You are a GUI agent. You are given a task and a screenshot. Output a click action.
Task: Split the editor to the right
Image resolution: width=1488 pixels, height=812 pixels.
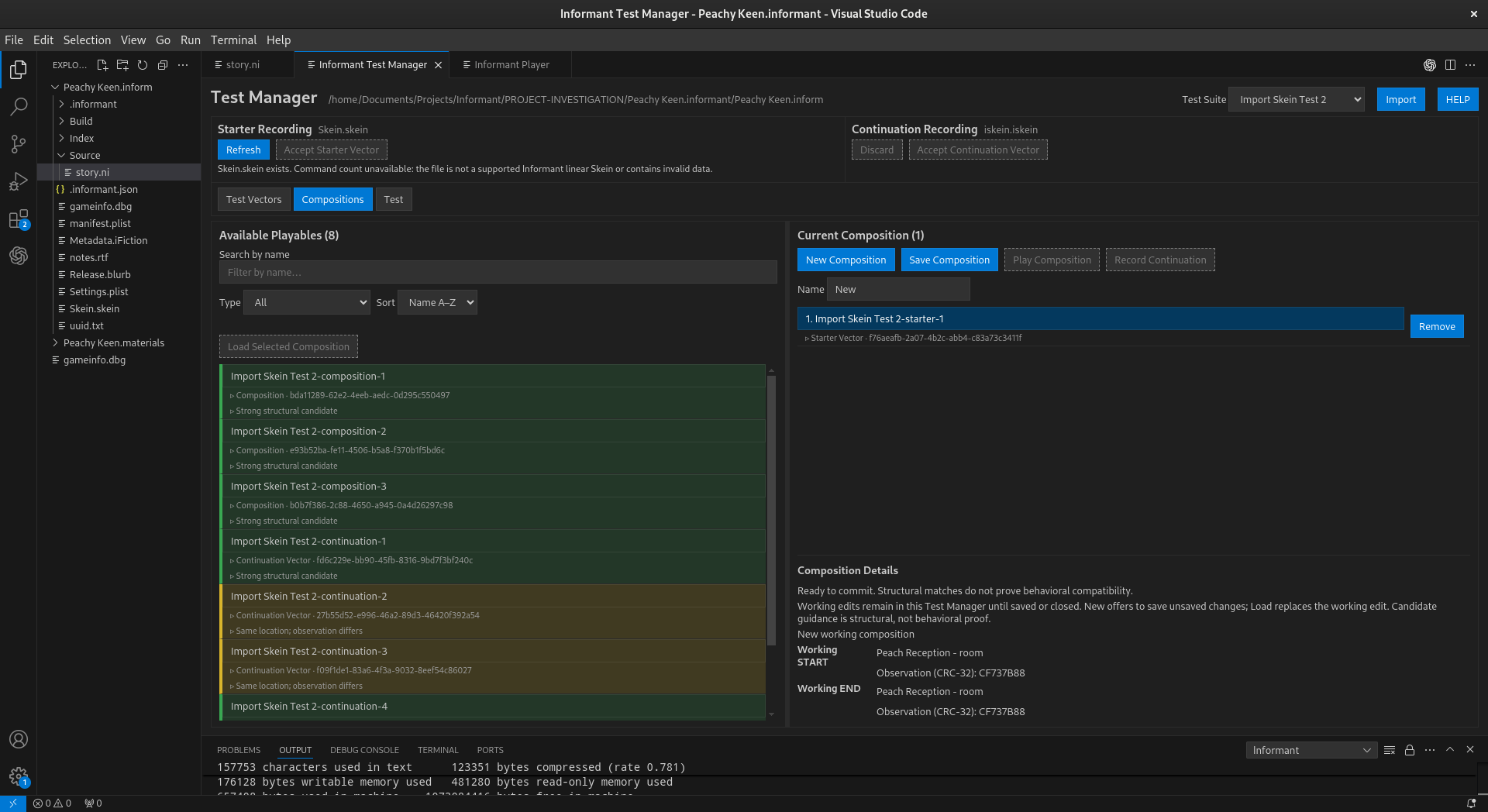(x=1450, y=65)
